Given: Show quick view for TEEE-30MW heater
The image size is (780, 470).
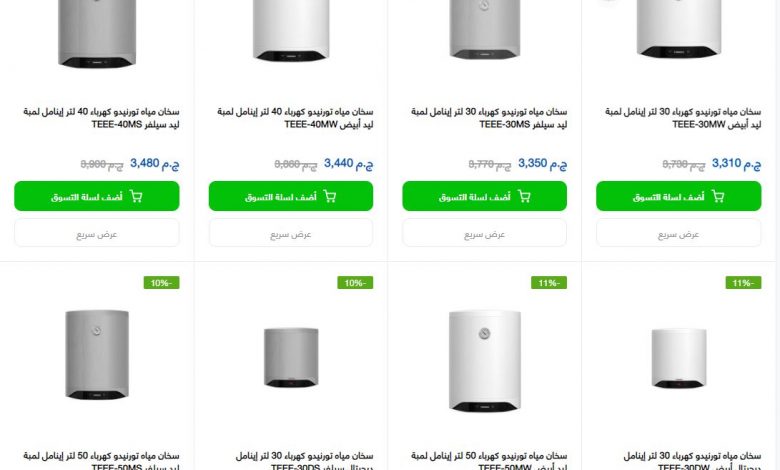Looking at the screenshot, I should click(678, 234).
